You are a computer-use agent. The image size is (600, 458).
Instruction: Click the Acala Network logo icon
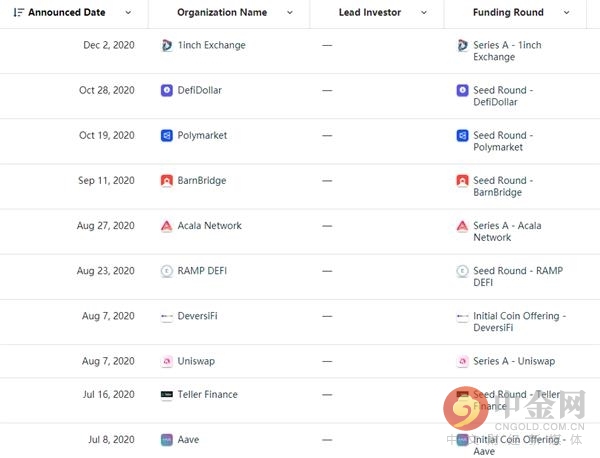pos(166,226)
